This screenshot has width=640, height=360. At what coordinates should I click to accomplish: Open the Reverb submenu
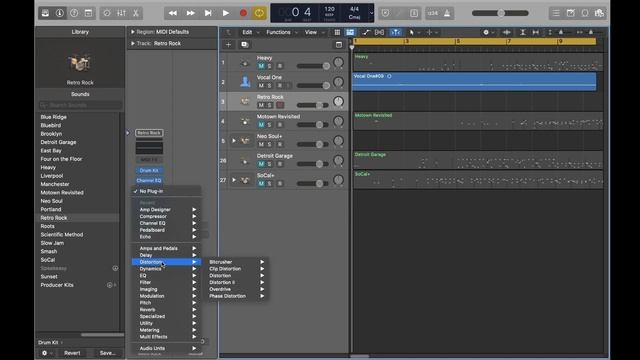tap(167, 309)
